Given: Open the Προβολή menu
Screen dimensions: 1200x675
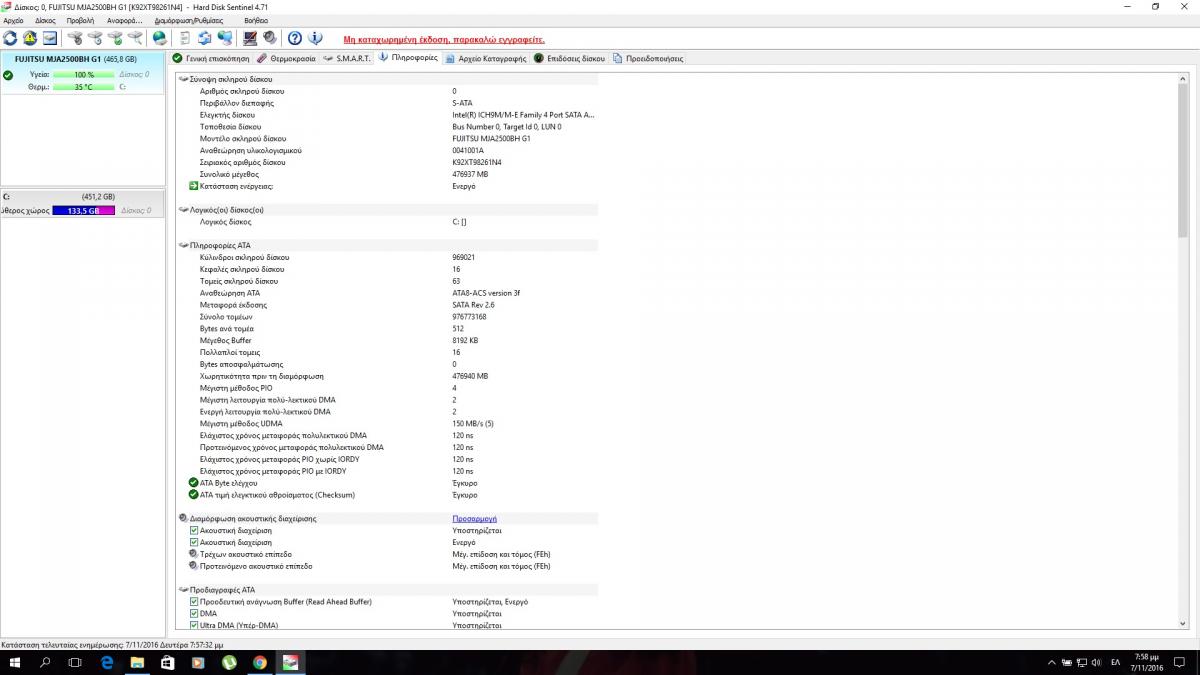Looking at the screenshot, I should 80,20.
